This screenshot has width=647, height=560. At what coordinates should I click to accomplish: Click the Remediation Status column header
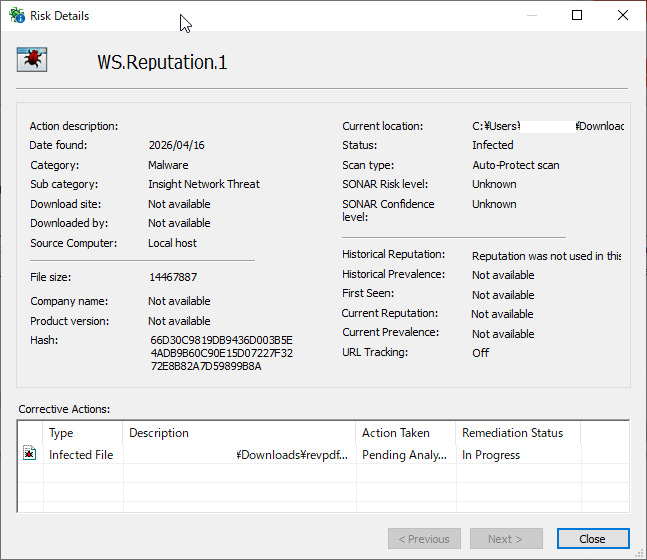518,432
